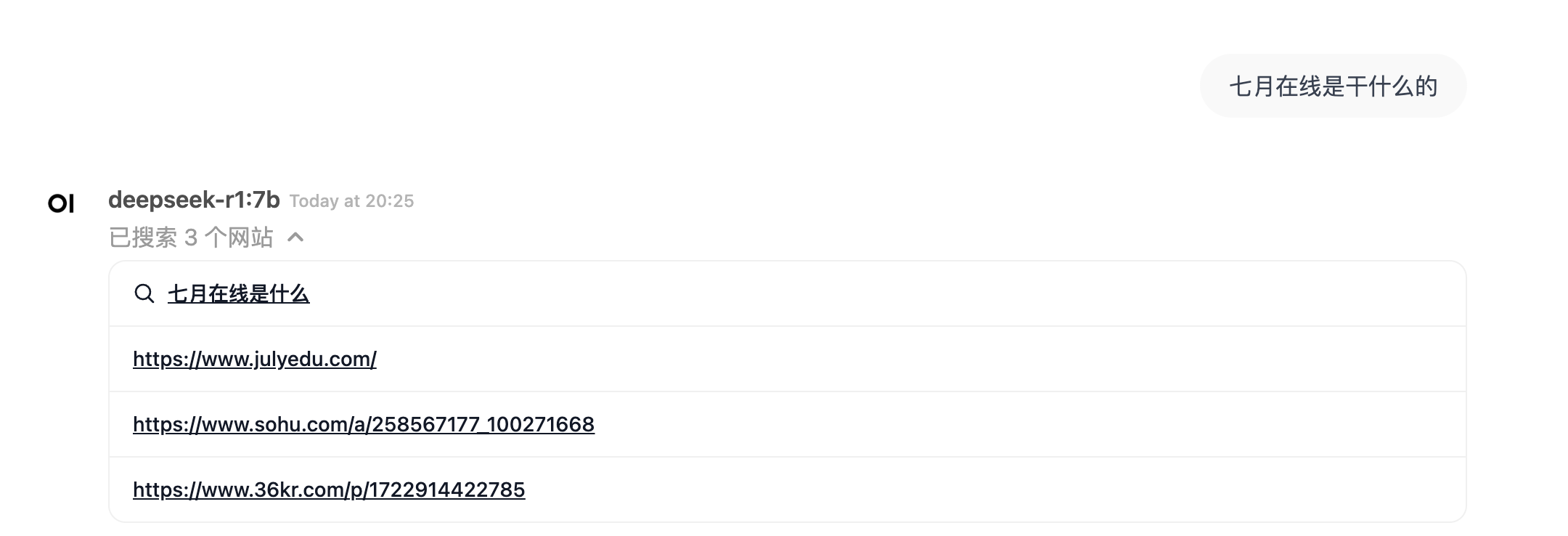The height and width of the screenshot is (536, 1568).
Task: Open the 36kr.com article link
Action: pyautogui.click(x=329, y=490)
